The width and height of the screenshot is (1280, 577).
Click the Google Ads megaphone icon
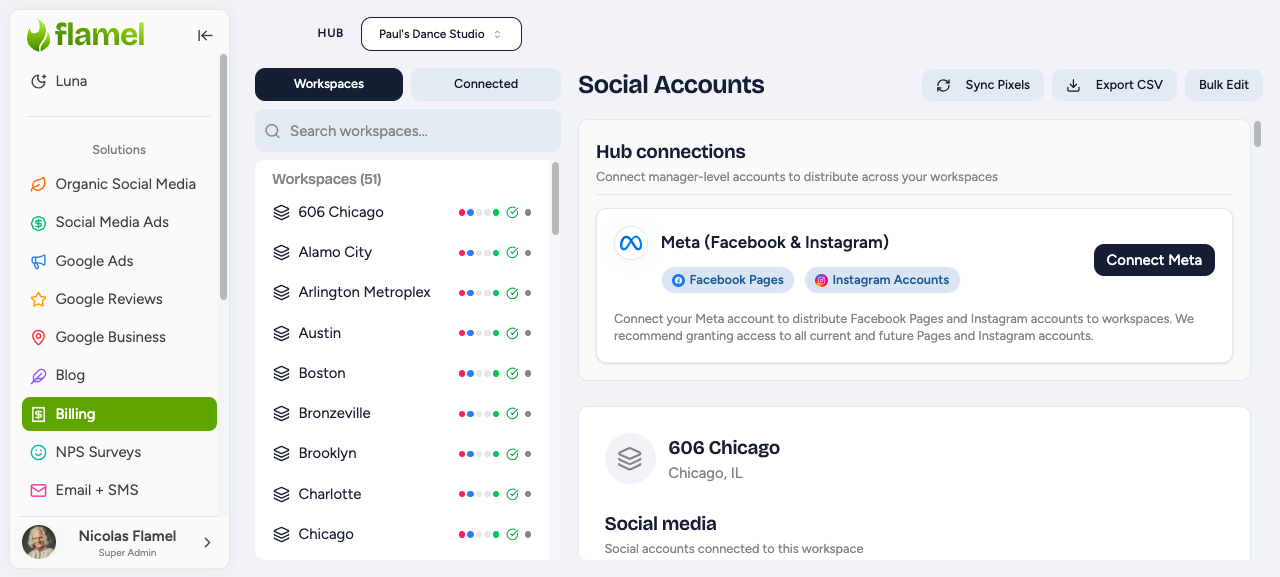click(x=38, y=261)
